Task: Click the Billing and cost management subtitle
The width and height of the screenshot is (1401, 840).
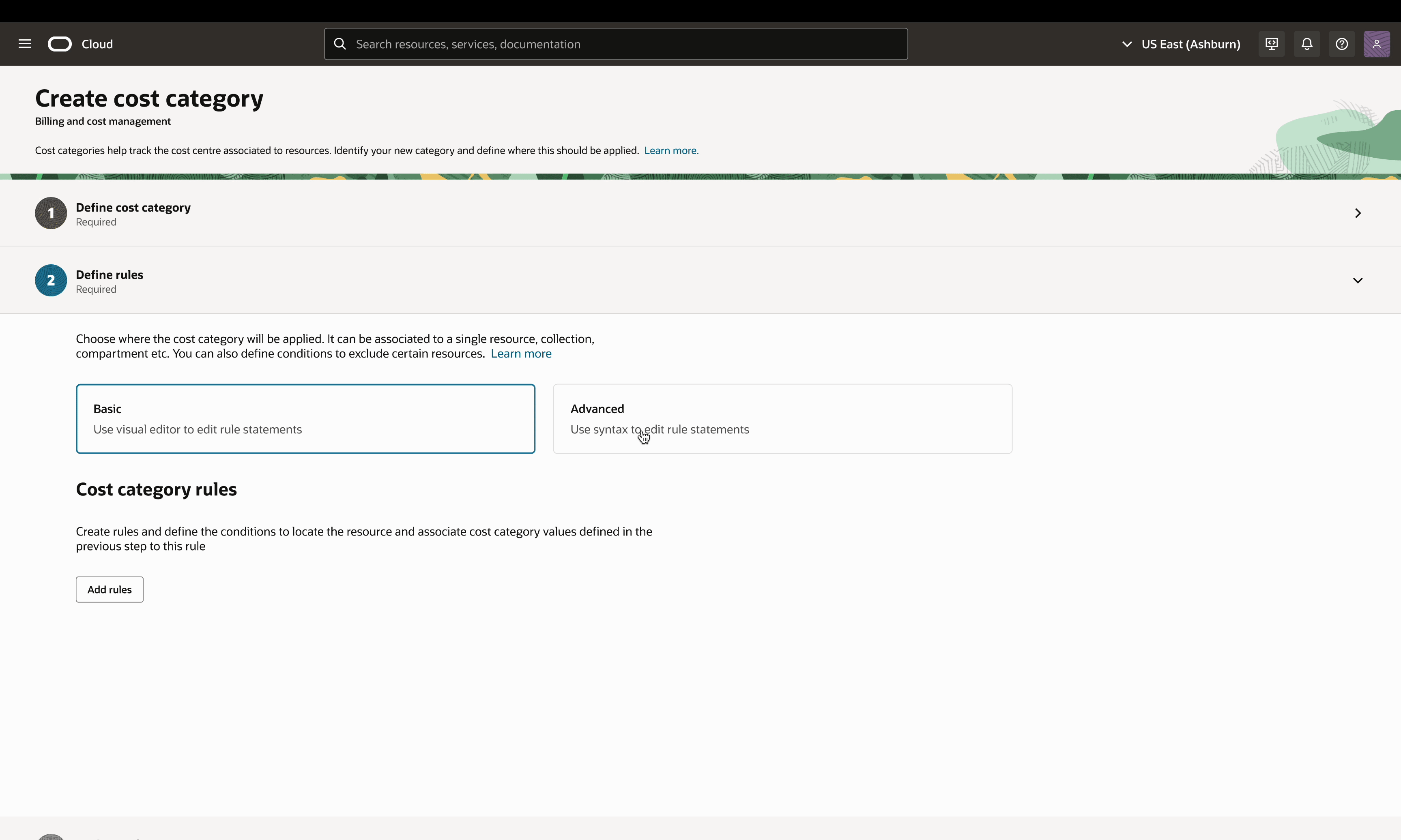Action: coord(103,121)
